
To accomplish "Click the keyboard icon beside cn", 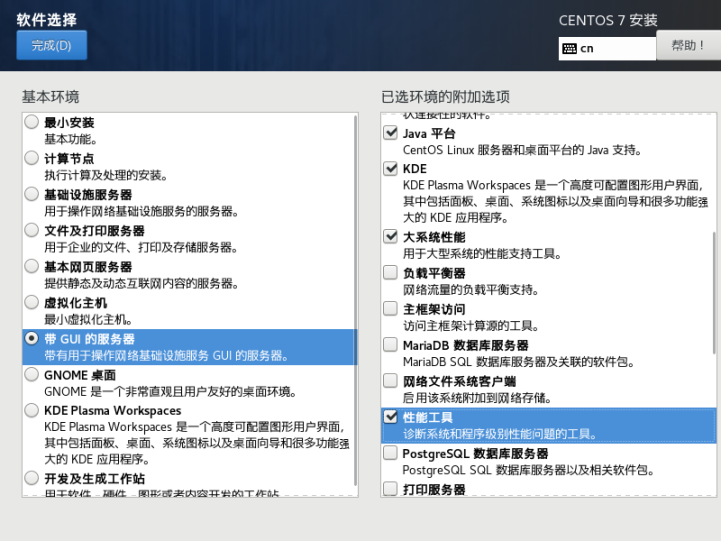I will pyautogui.click(x=569, y=48).
